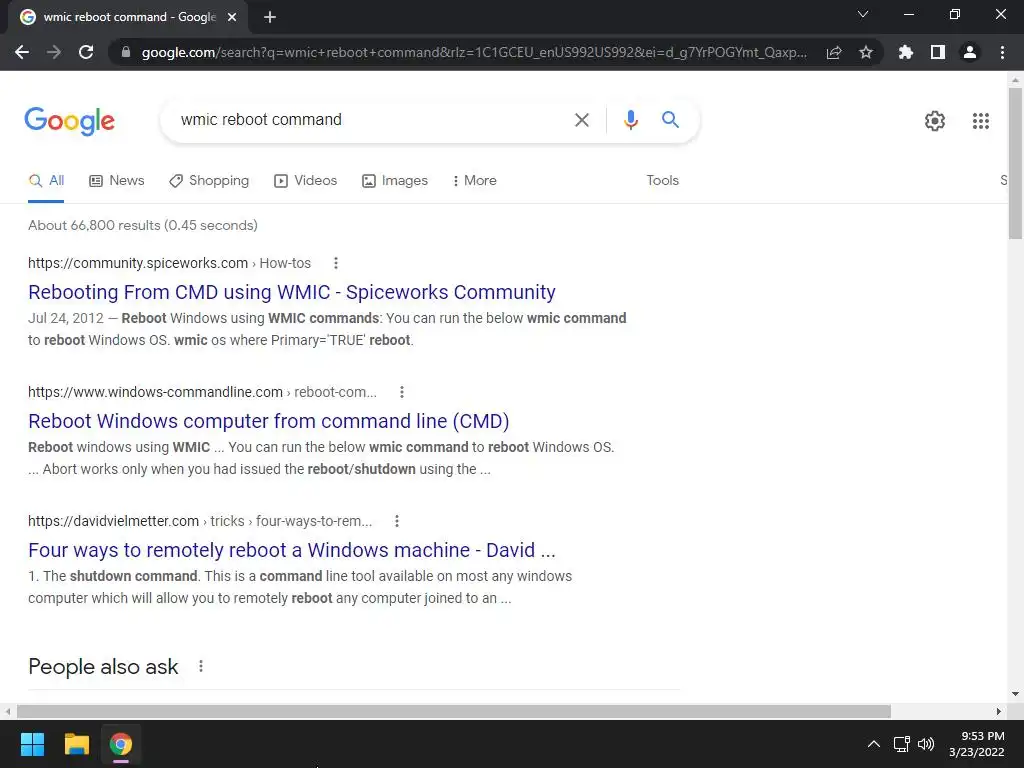Switch to Shopping results tab

pos(209,181)
